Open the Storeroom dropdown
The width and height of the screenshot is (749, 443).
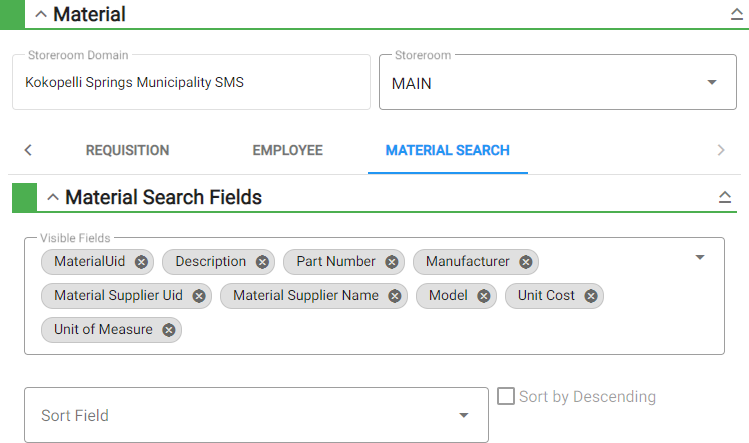click(557, 82)
